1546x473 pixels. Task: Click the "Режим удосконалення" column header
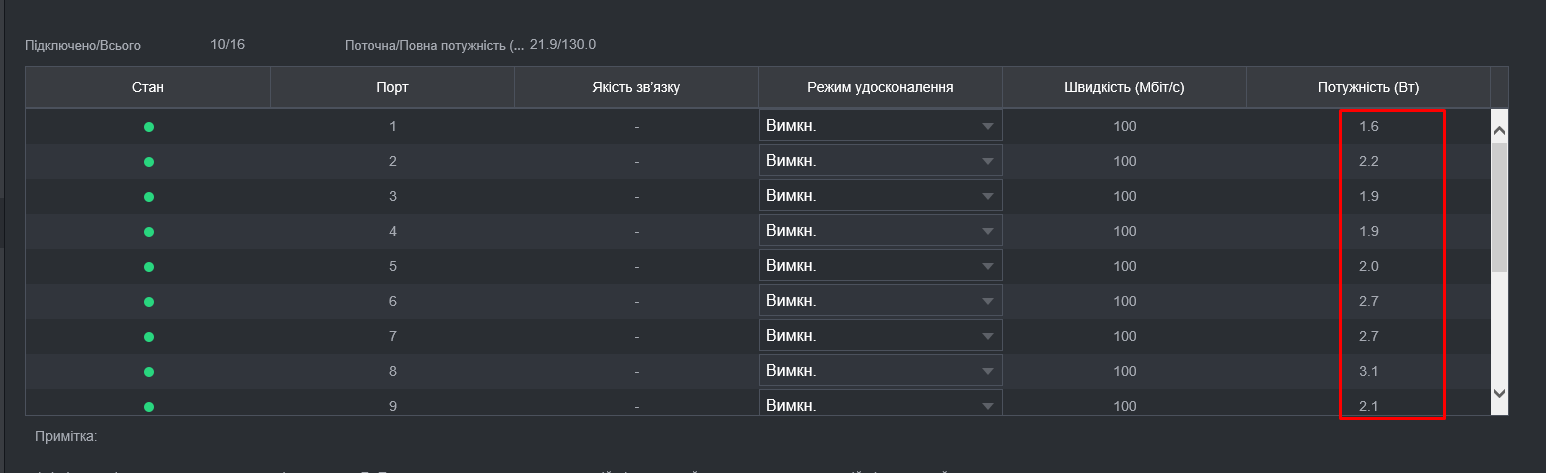880,87
